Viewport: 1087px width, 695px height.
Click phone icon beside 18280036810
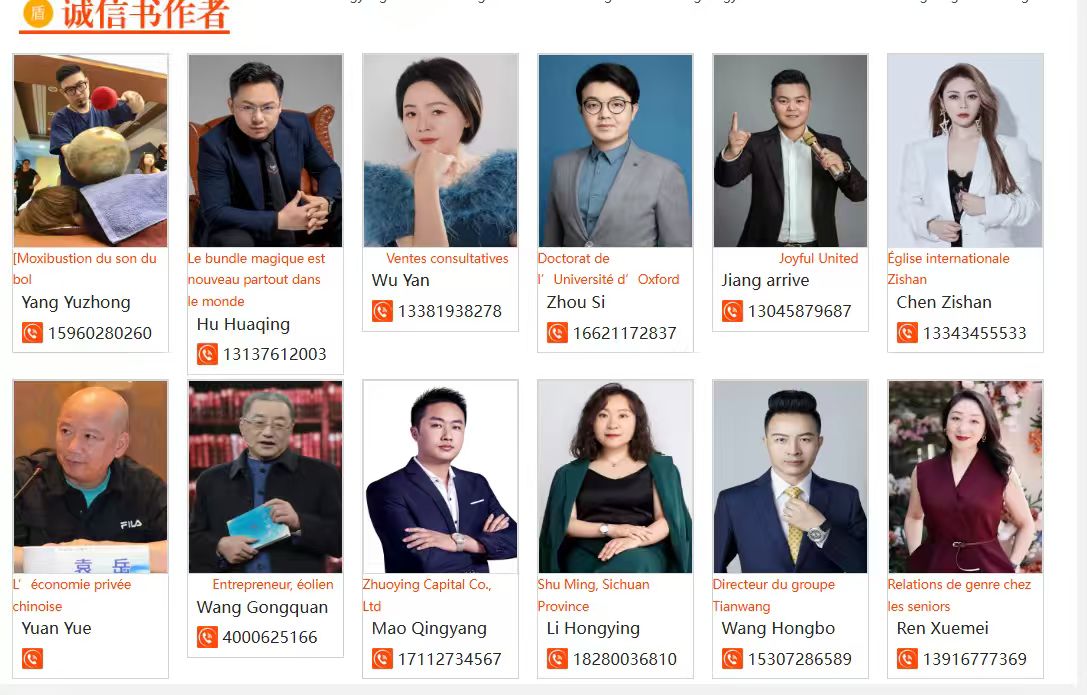(x=557, y=658)
